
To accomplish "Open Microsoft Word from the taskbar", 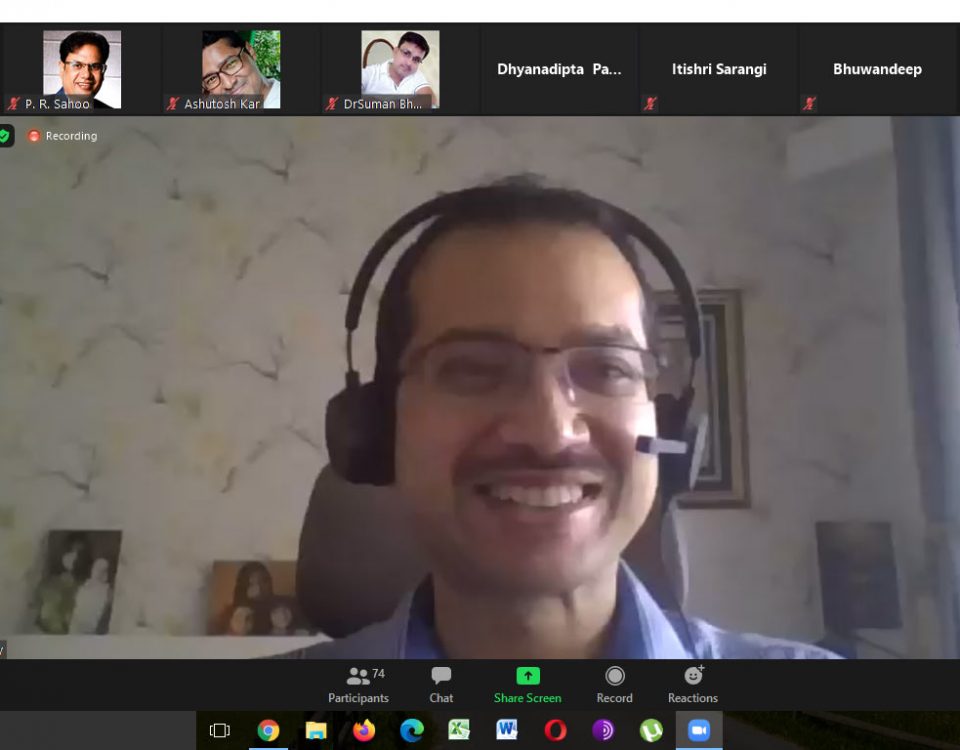I will pos(507,731).
